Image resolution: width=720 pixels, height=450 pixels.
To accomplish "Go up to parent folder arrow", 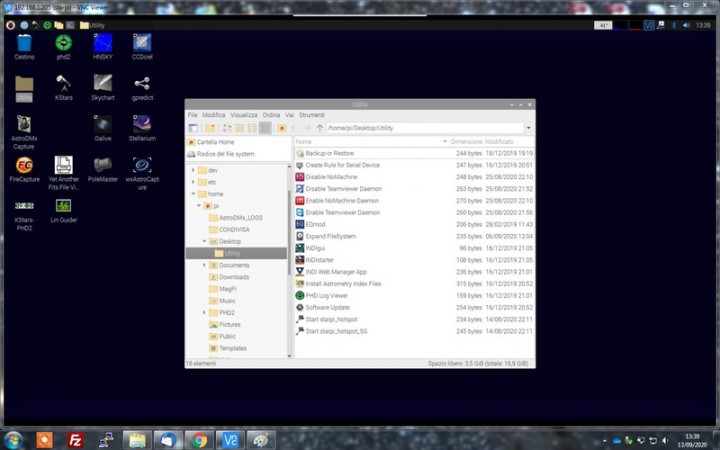I will click(320, 128).
